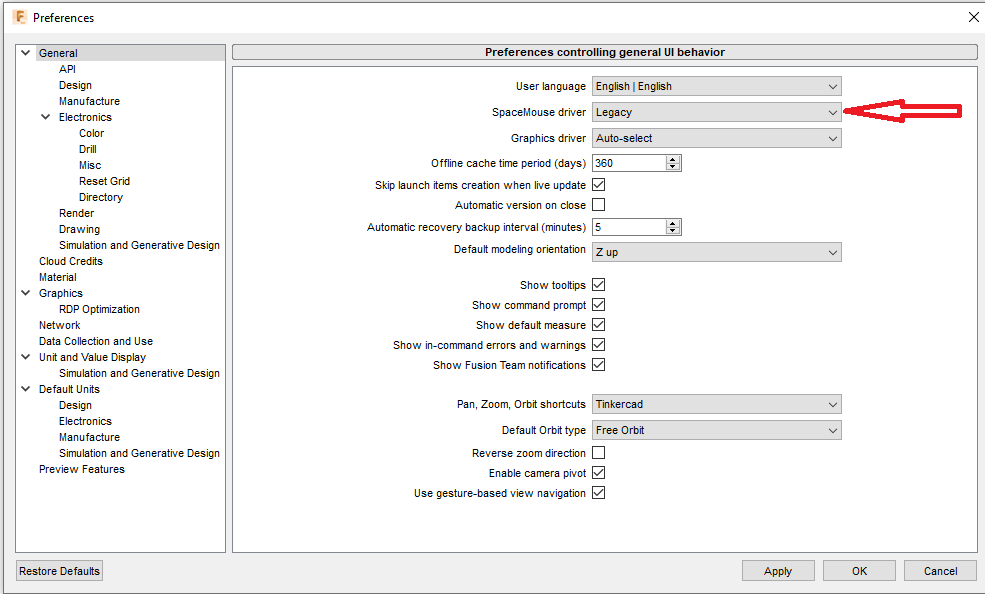Viewport: 985px width, 594px height.
Task: Select Cloud Credits in preferences tree
Action: tap(70, 261)
